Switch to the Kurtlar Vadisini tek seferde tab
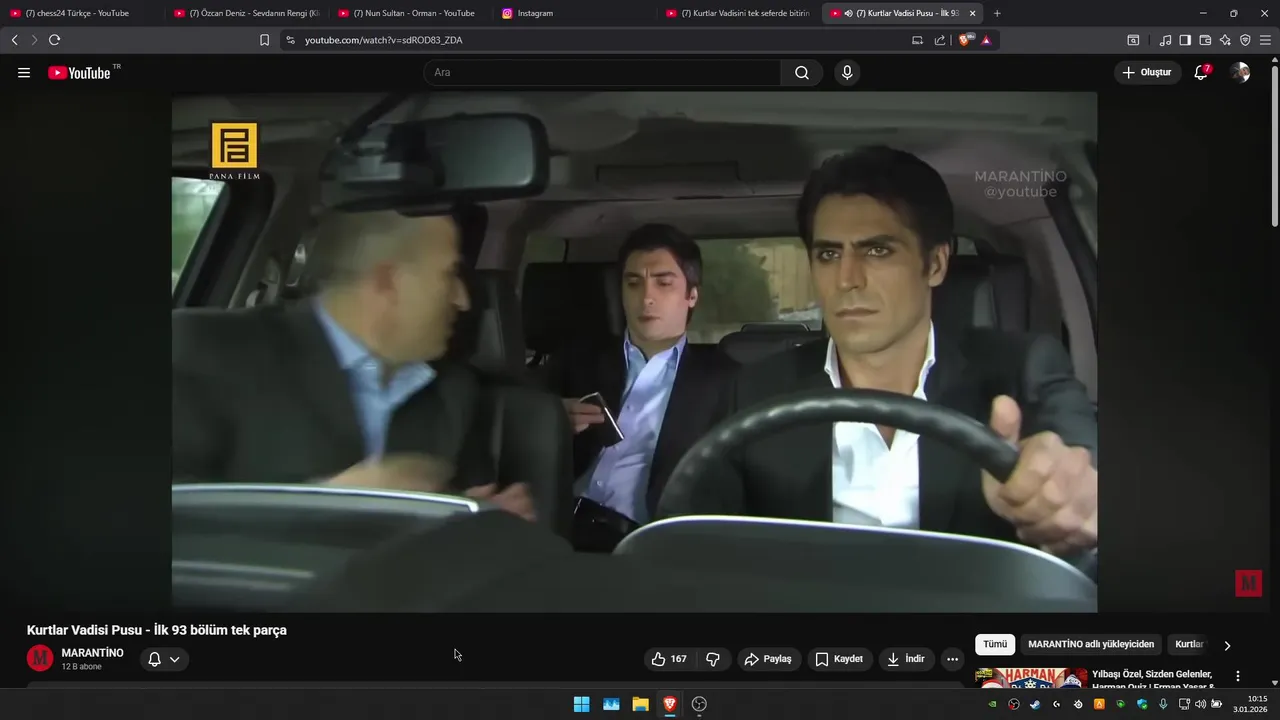 738,13
